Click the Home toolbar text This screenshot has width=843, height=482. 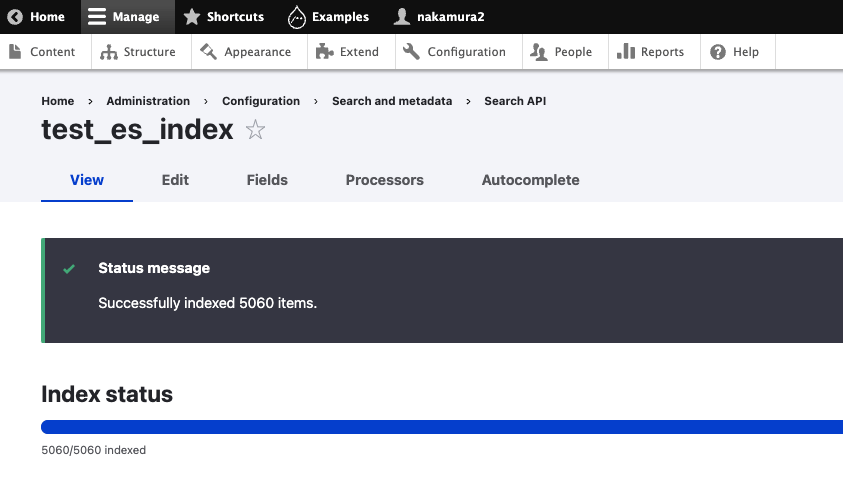click(x=47, y=17)
